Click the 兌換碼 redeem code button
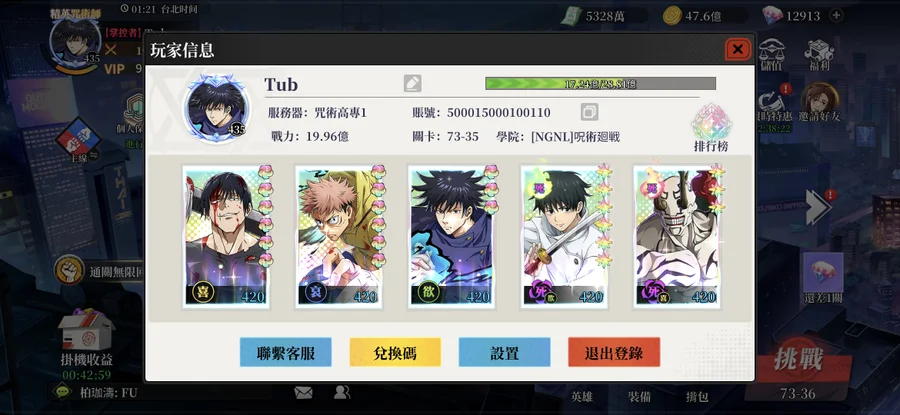This screenshot has width=900, height=415. [395, 352]
